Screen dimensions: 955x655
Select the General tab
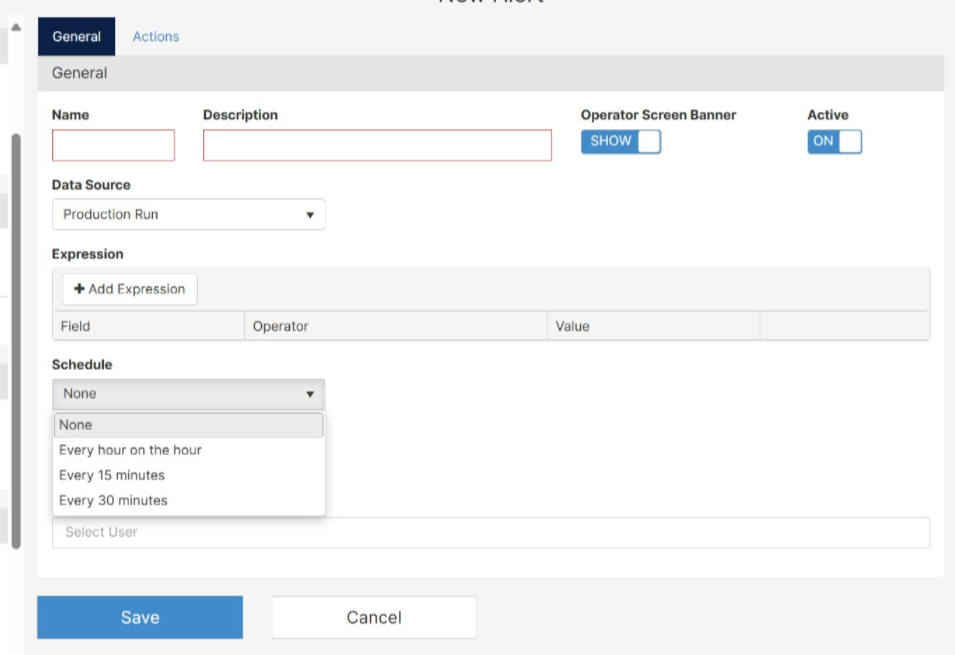point(76,37)
